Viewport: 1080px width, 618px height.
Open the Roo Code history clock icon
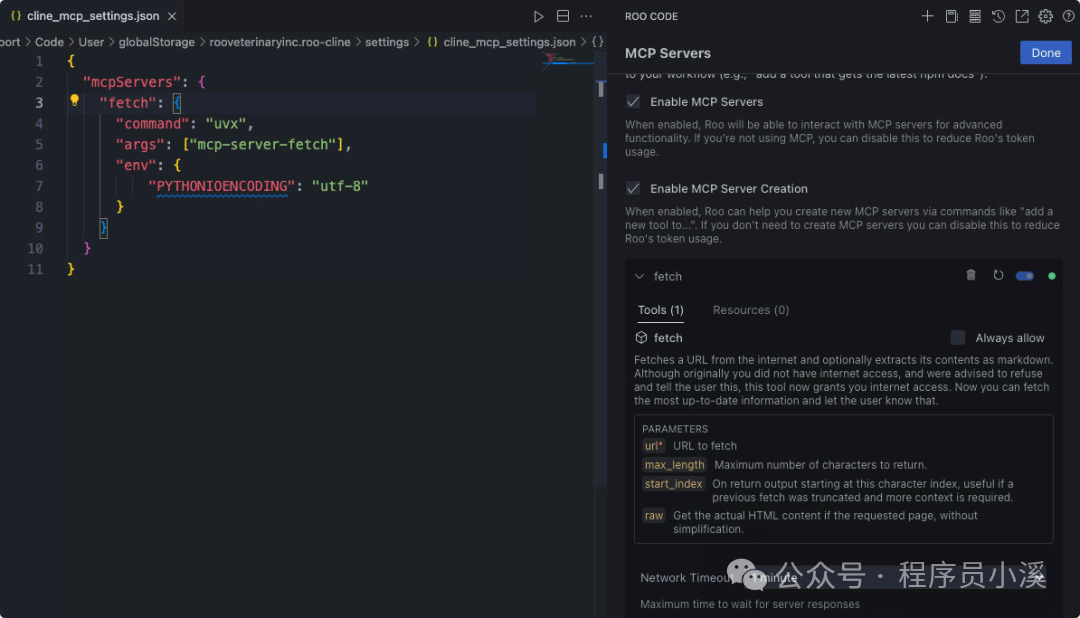pos(998,16)
